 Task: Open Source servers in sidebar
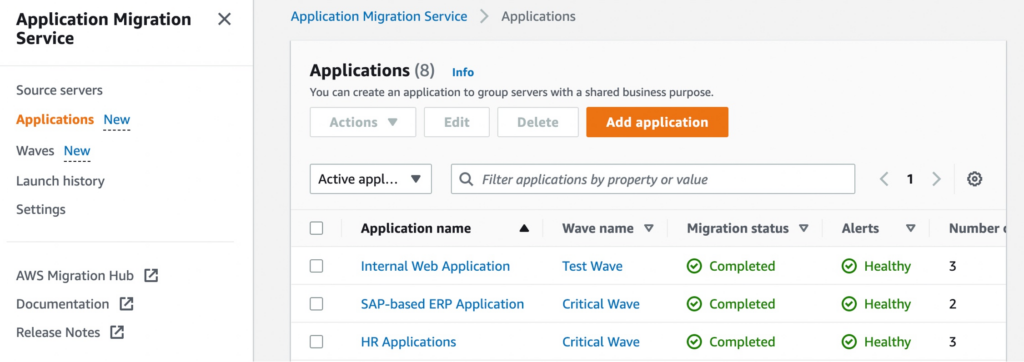click(59, 90)
